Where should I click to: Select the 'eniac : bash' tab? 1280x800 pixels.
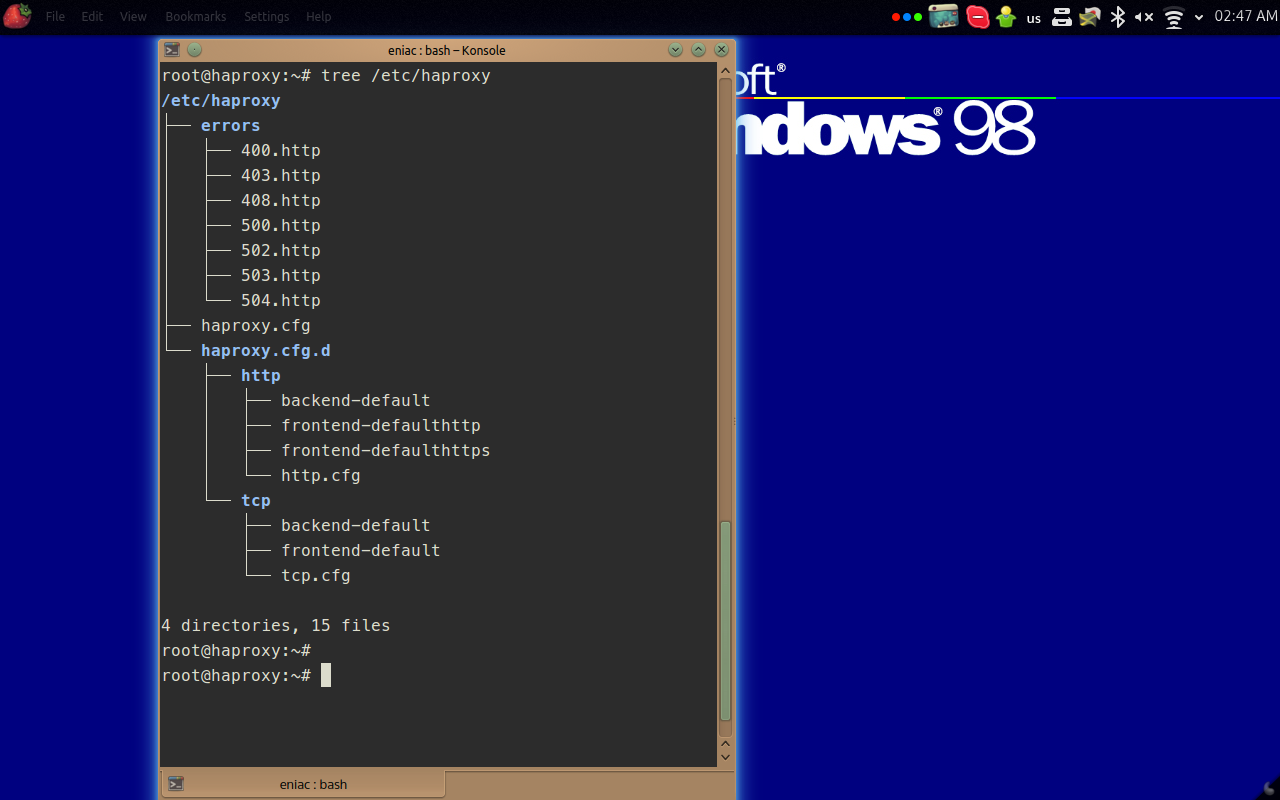pyautogui.click(x=302, y=784)
